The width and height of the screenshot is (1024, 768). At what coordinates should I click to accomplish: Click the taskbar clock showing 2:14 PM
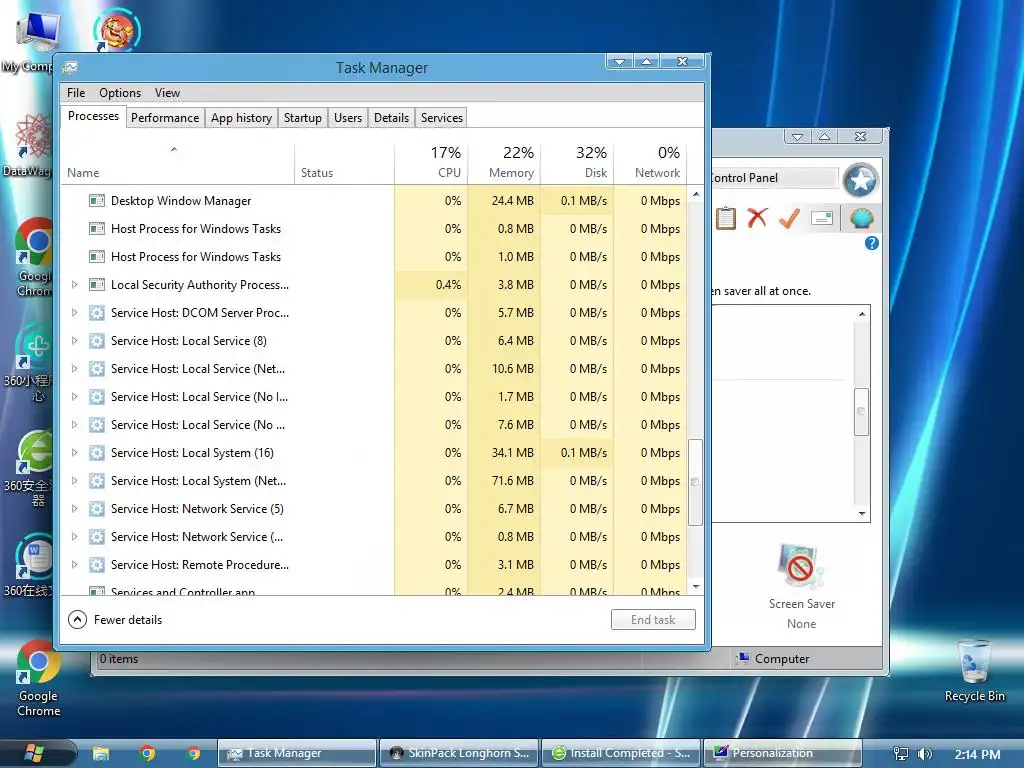coord(977,754)
